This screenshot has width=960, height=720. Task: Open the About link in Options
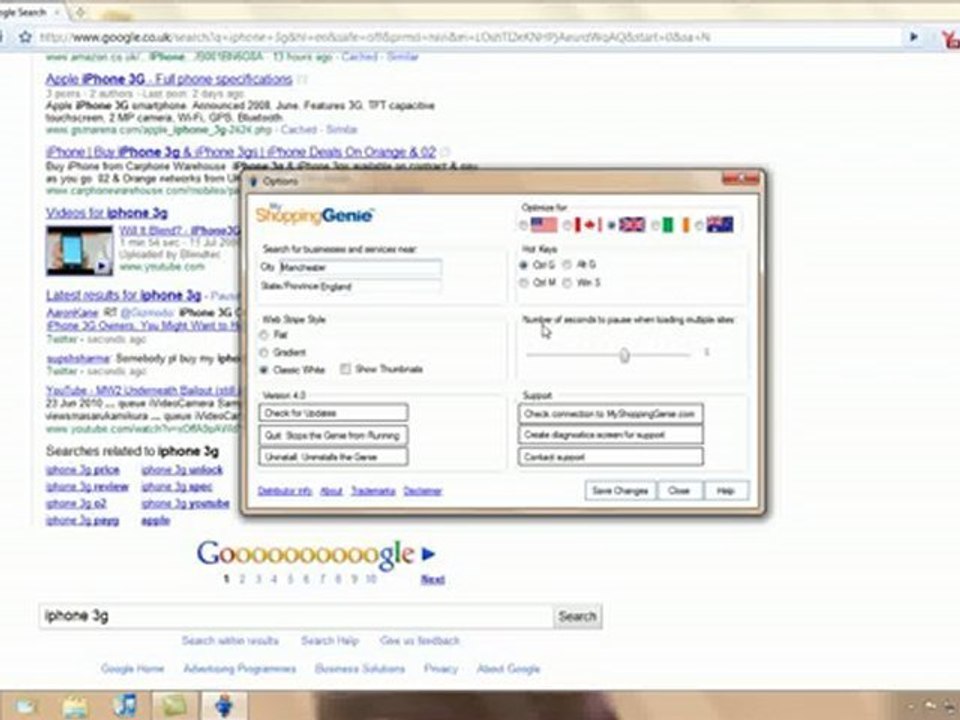tap(331, 491)
